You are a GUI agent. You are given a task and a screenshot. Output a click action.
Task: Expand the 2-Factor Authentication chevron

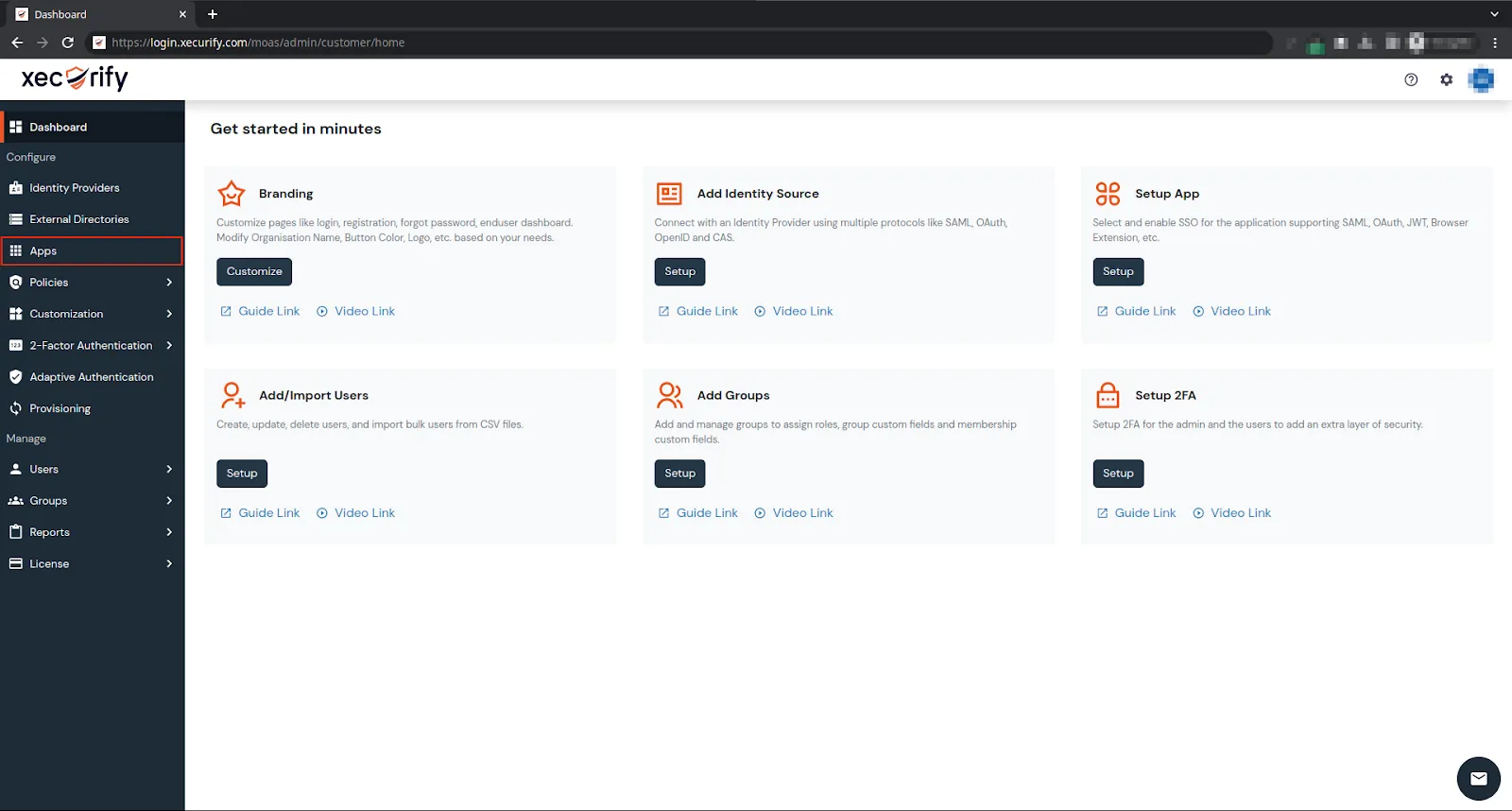coord(169,346)
